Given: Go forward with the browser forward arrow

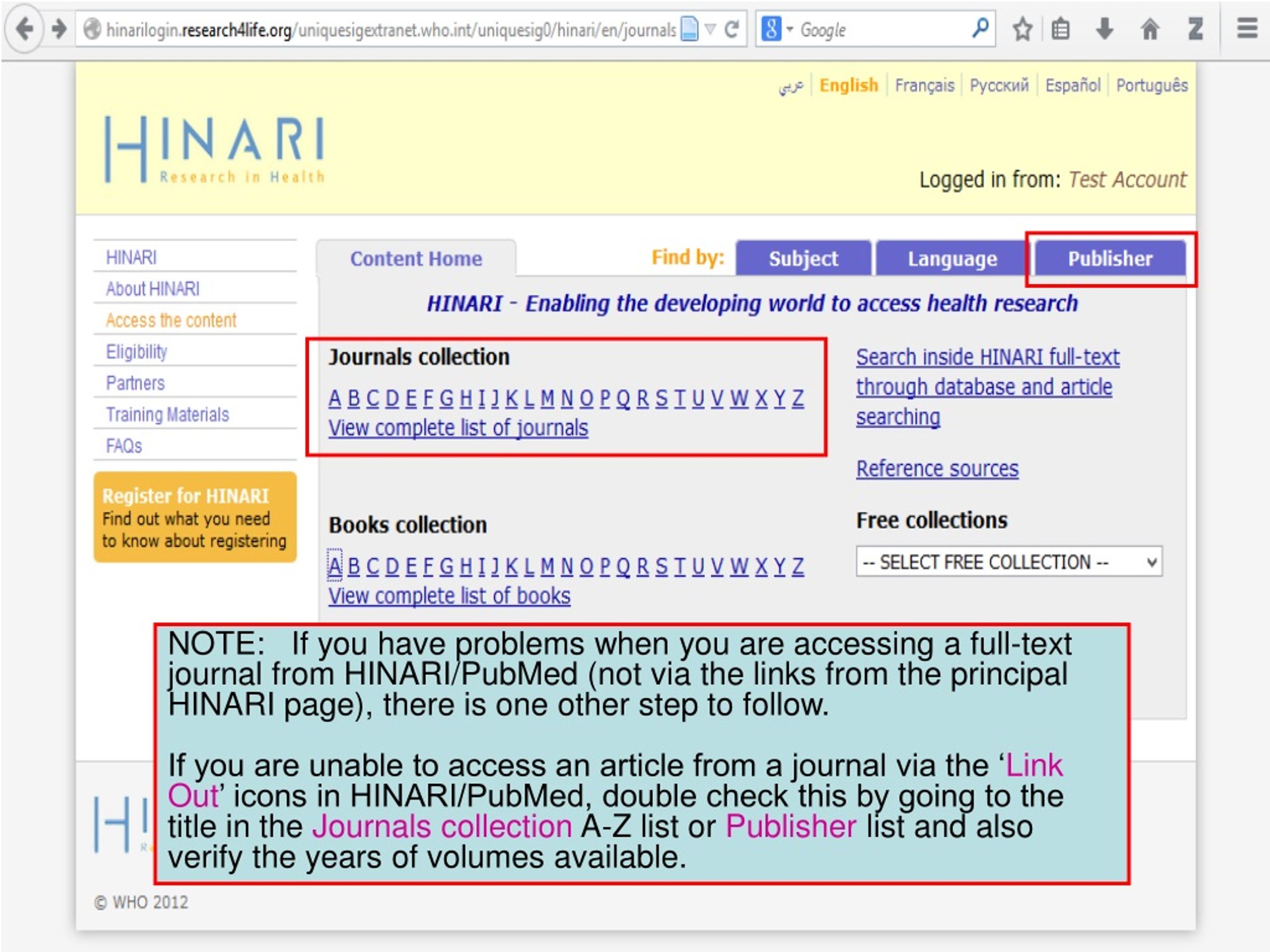Looking at the screenshot, I should point(59,29).
